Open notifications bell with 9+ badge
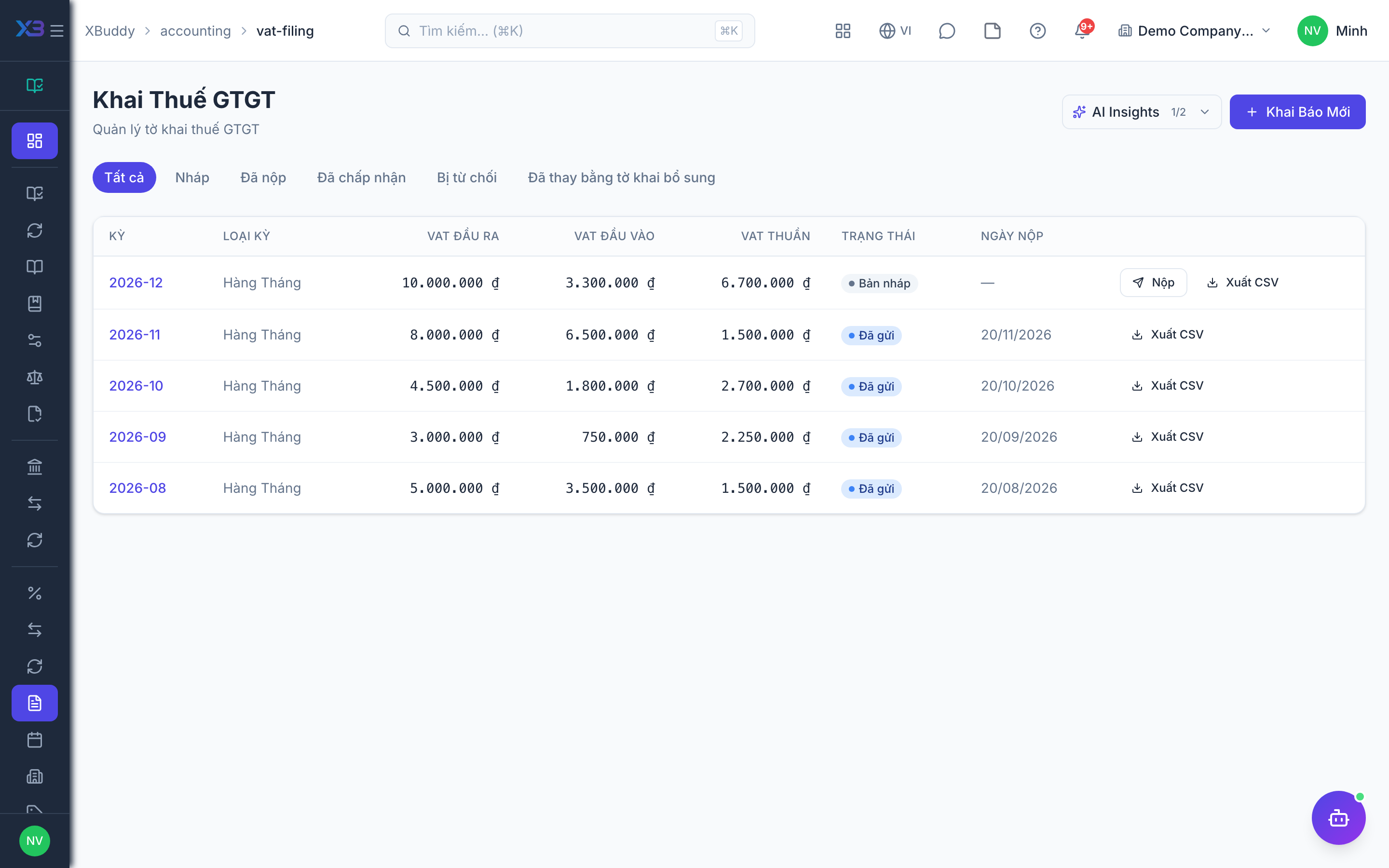The image size is (1389, 868). [1082, 30]
